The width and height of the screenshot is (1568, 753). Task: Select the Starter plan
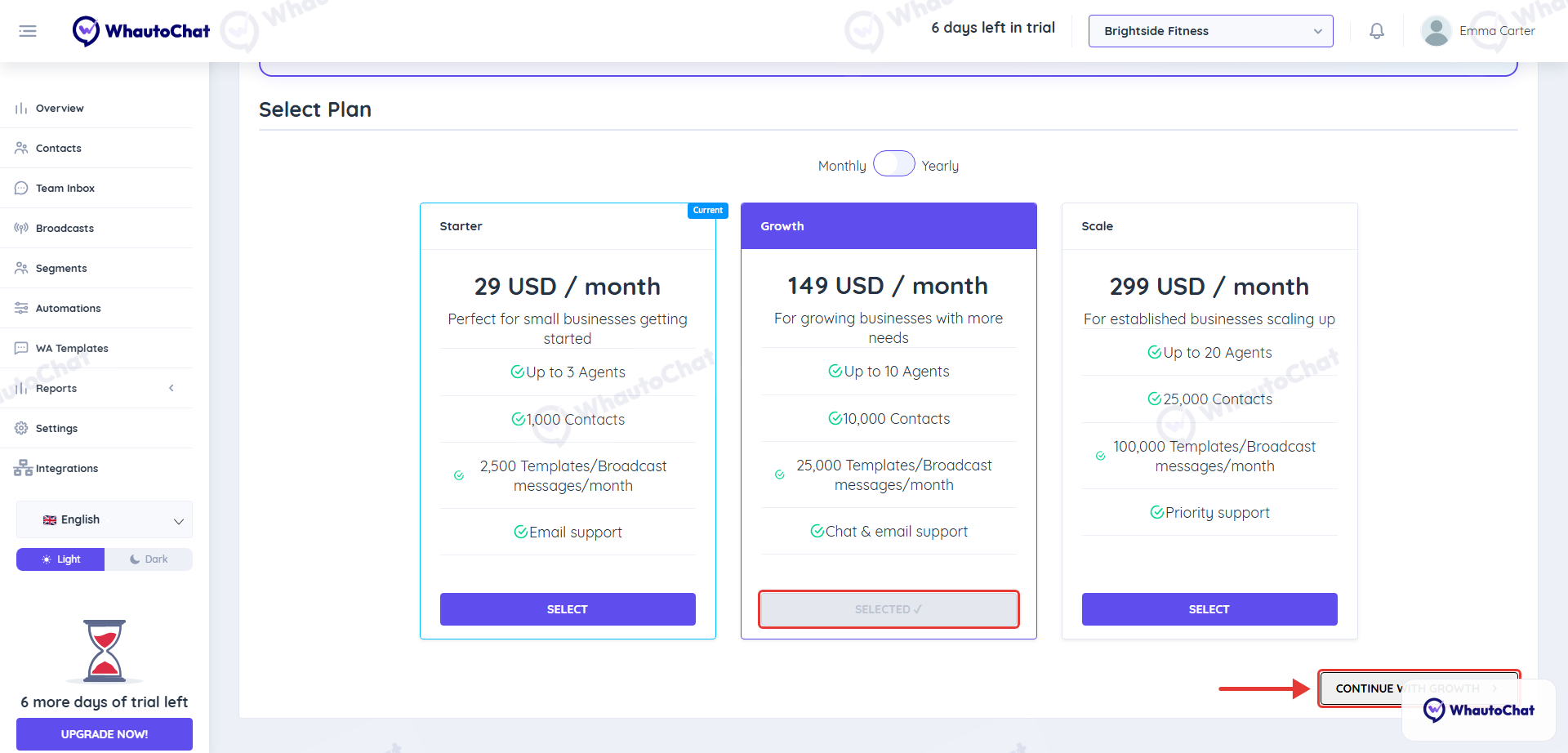point(568,609)
